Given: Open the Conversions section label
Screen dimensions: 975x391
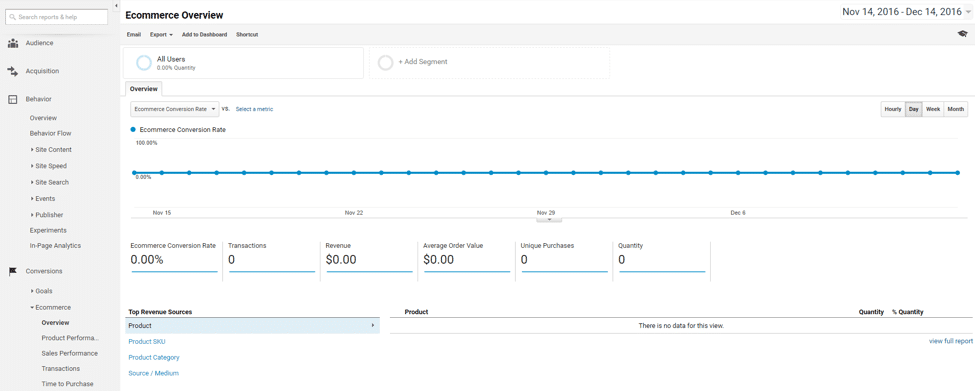Looking at the screenshot, I should 44,272.
